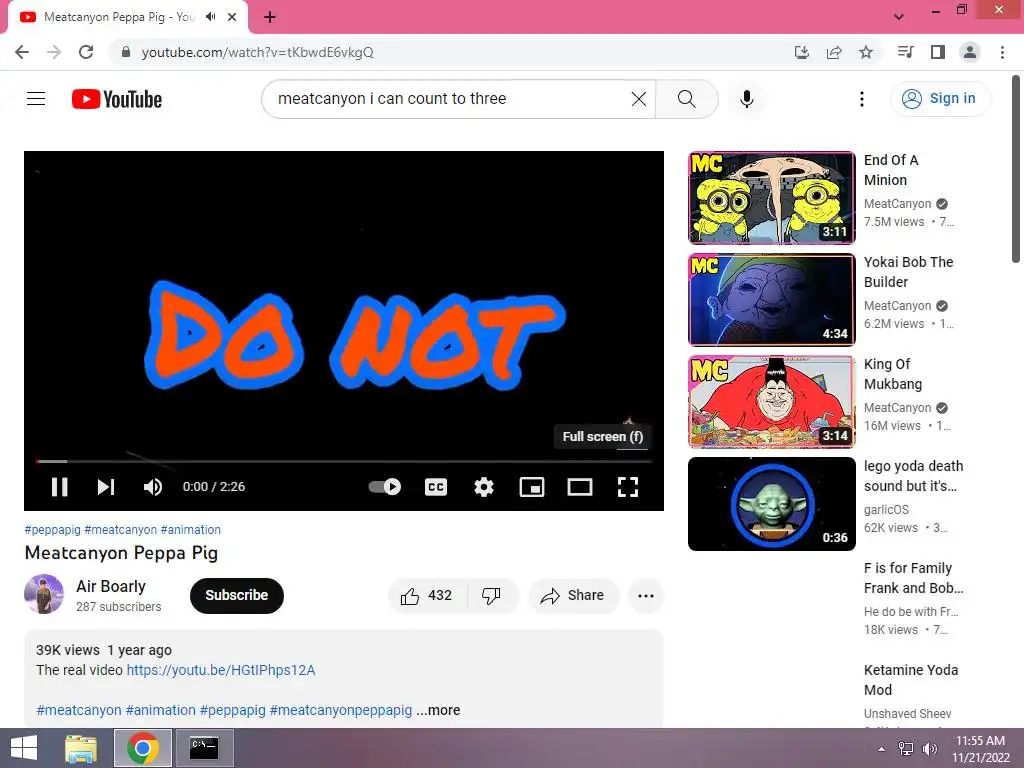Open the taskbar clock and date
This screenshot has width=1024, height=768.
click(980, 748)
